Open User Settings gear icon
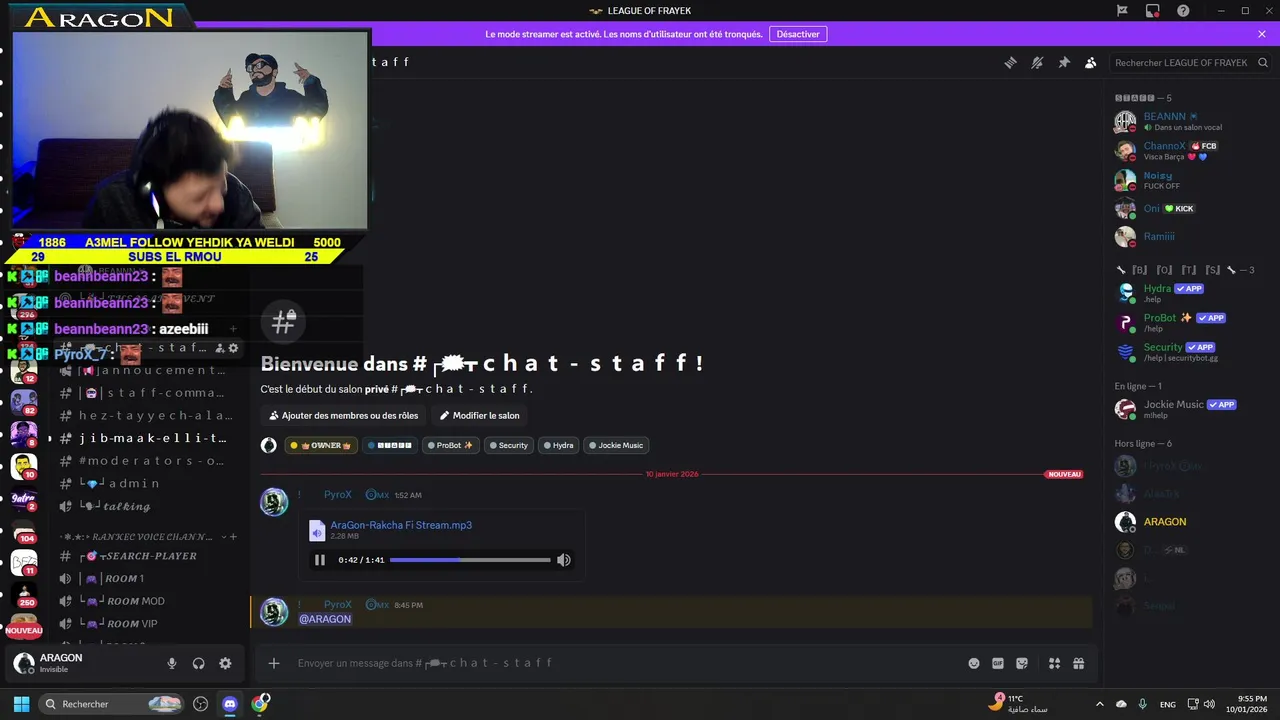 [225, 663]
